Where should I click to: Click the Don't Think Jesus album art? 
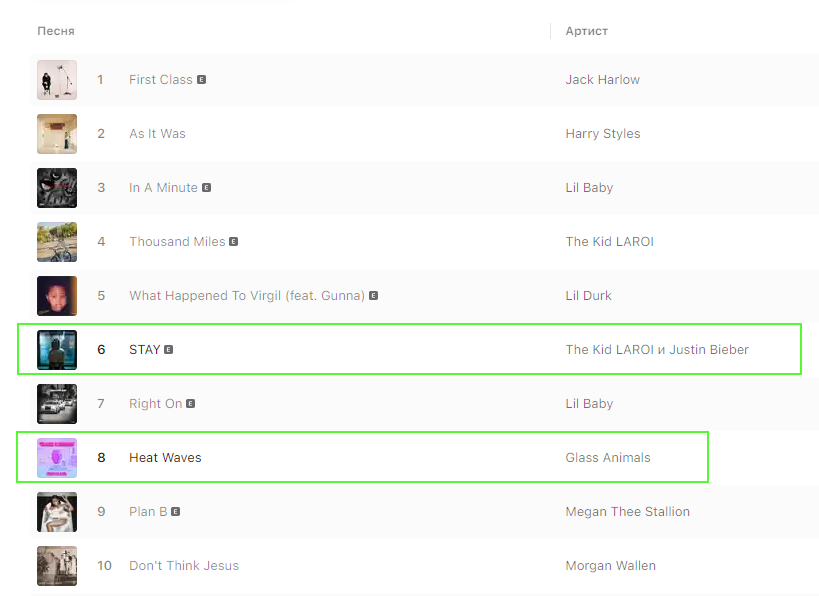coord(57,566)
